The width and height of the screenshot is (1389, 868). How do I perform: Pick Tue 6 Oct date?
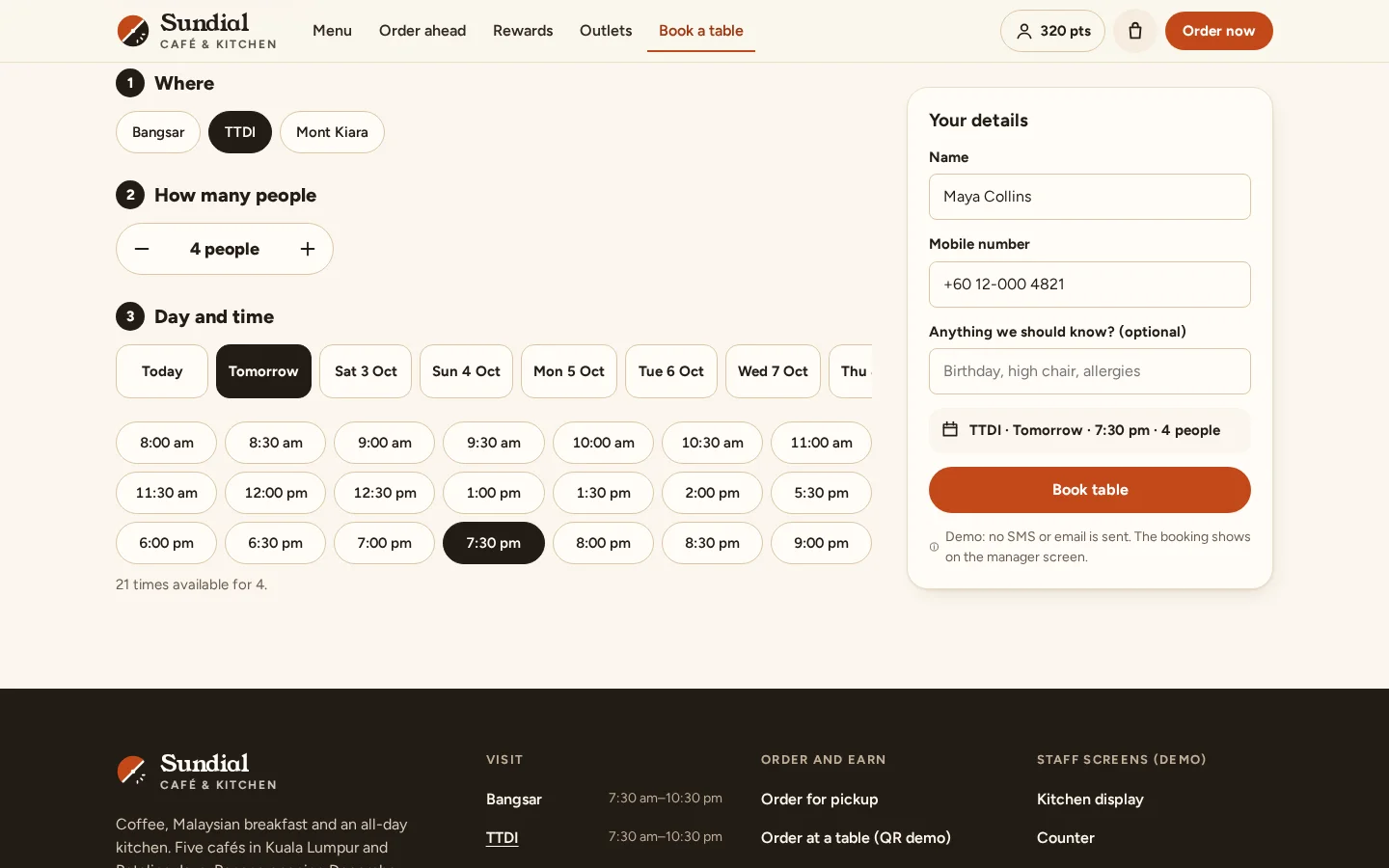(x=671, y=371)
